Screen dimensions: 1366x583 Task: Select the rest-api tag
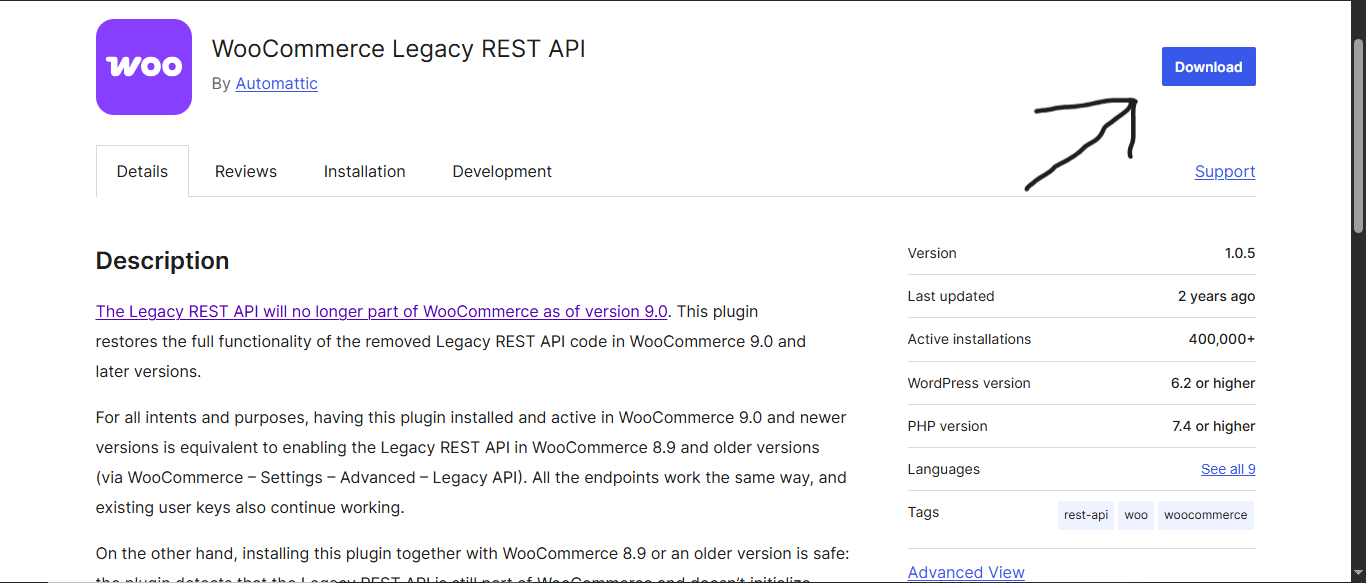pyautogui.click(x=1086, y=515)
